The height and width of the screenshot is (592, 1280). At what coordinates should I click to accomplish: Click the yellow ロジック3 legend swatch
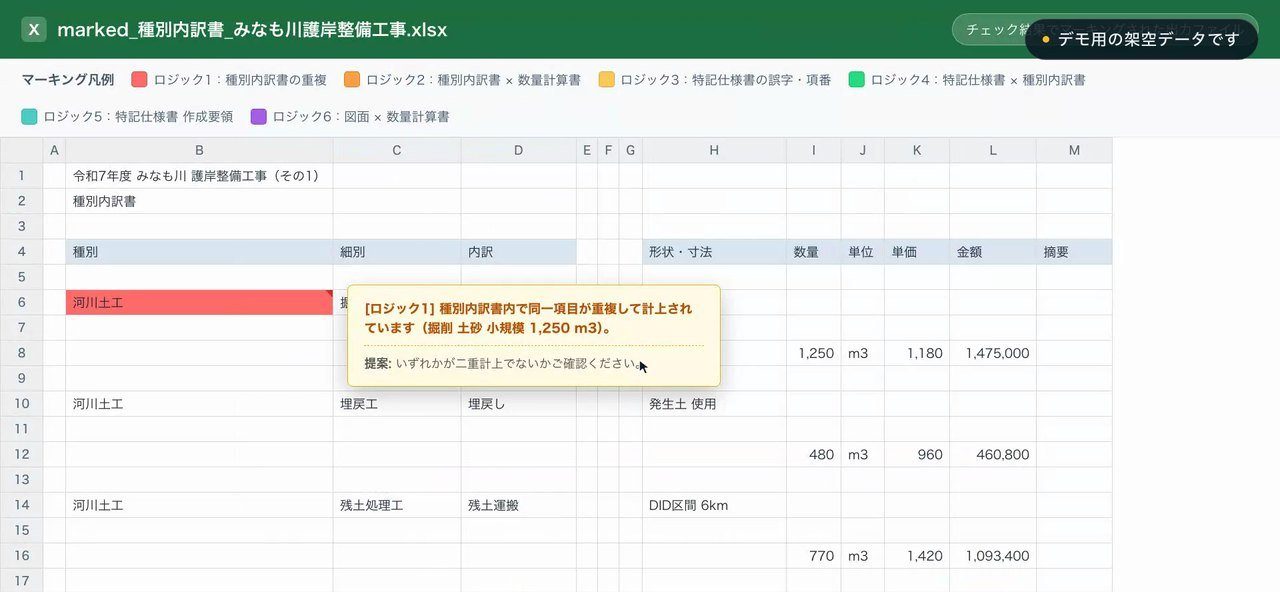click(x=607, y=80)
